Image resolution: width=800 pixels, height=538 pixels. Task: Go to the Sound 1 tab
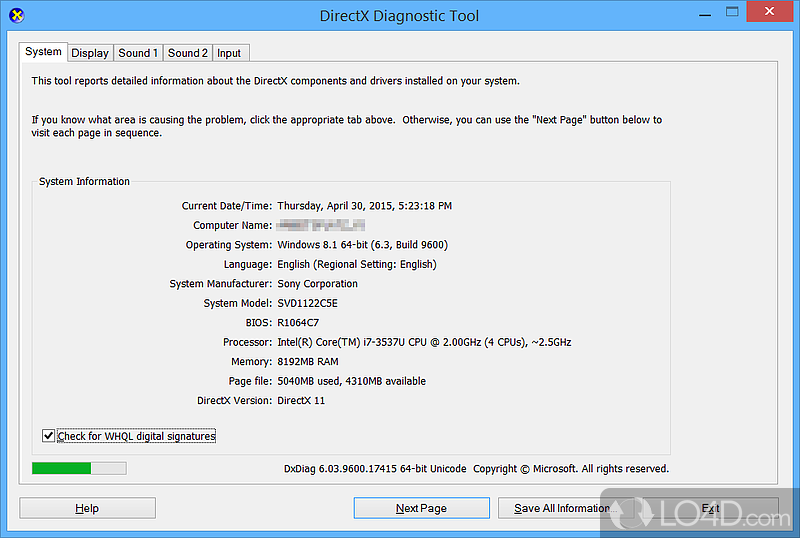point(138,53)
